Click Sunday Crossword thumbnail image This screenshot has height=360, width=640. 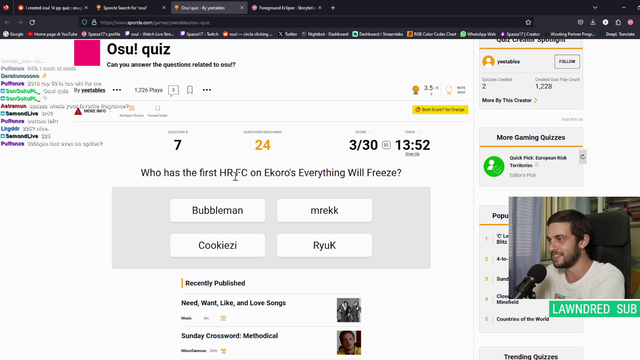[x=349, y=343]
